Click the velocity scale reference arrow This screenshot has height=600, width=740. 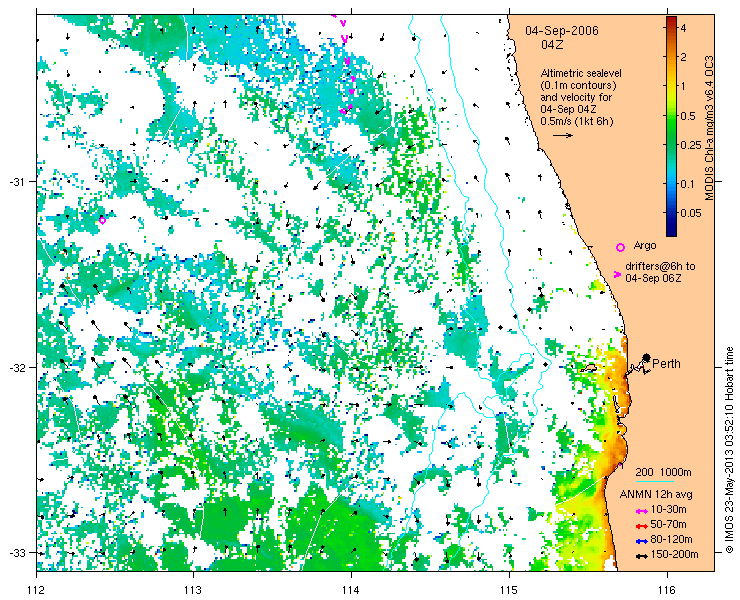(563, 135)
